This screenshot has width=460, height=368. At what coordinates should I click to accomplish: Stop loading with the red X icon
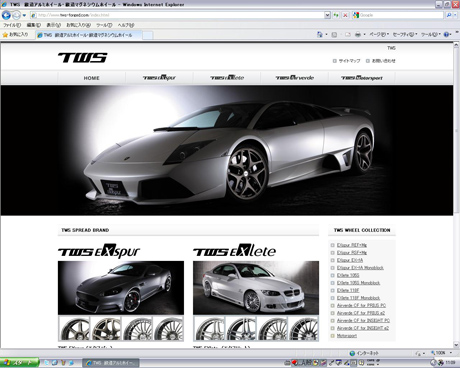click(x=345, y=15)
